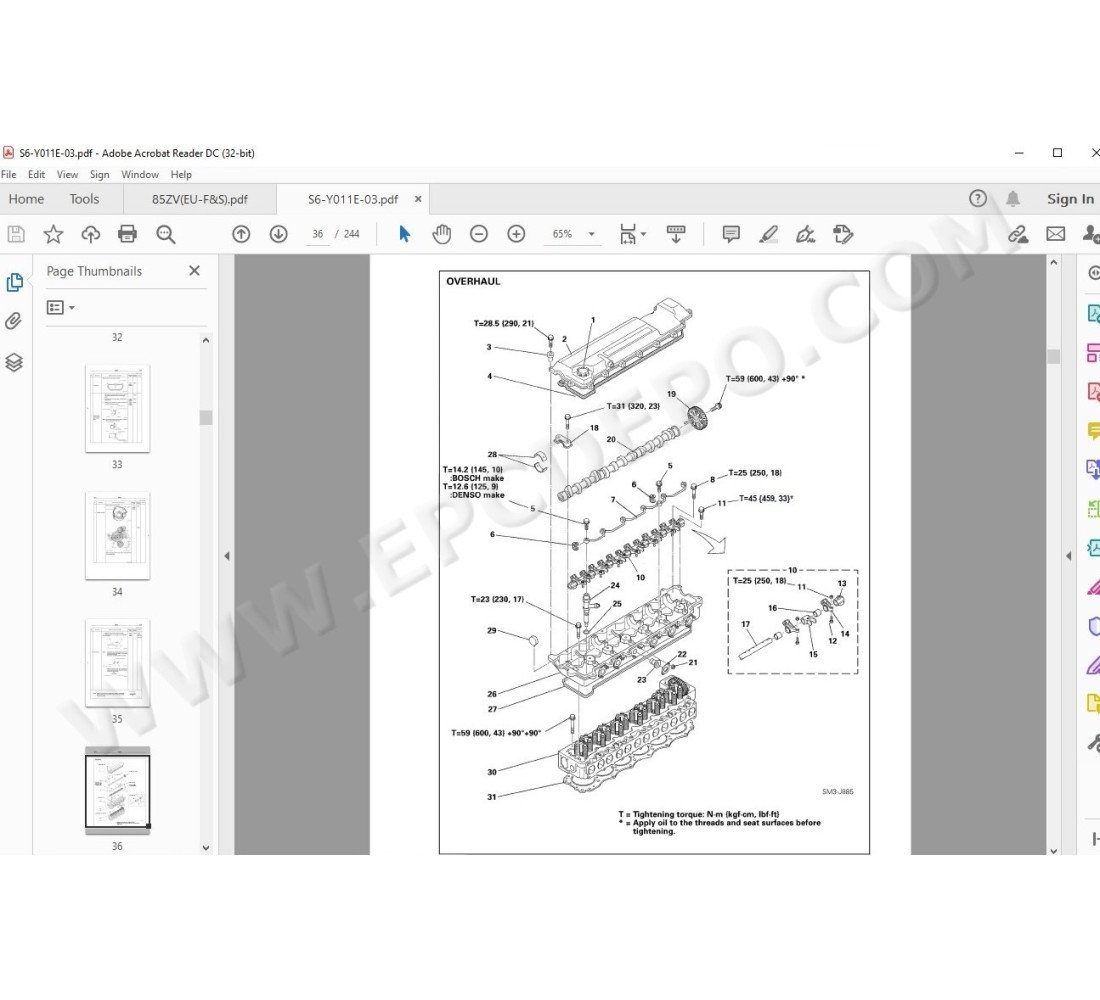Click thumbnails panel scroll down arrow
This screenshot has height=1000, width=1100.
[x=206, y=847]
